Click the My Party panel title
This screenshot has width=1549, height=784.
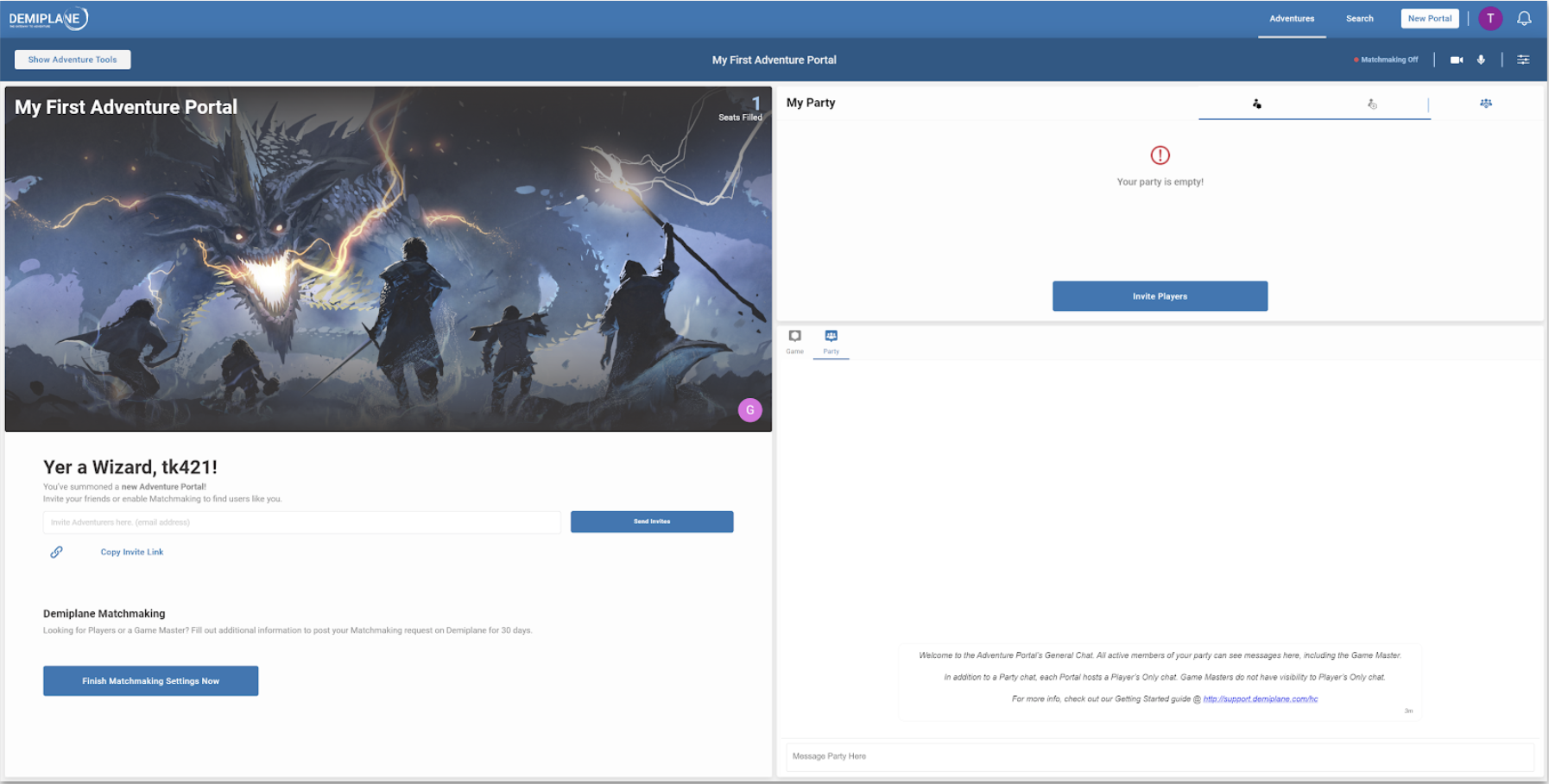[x=811, y=103]
